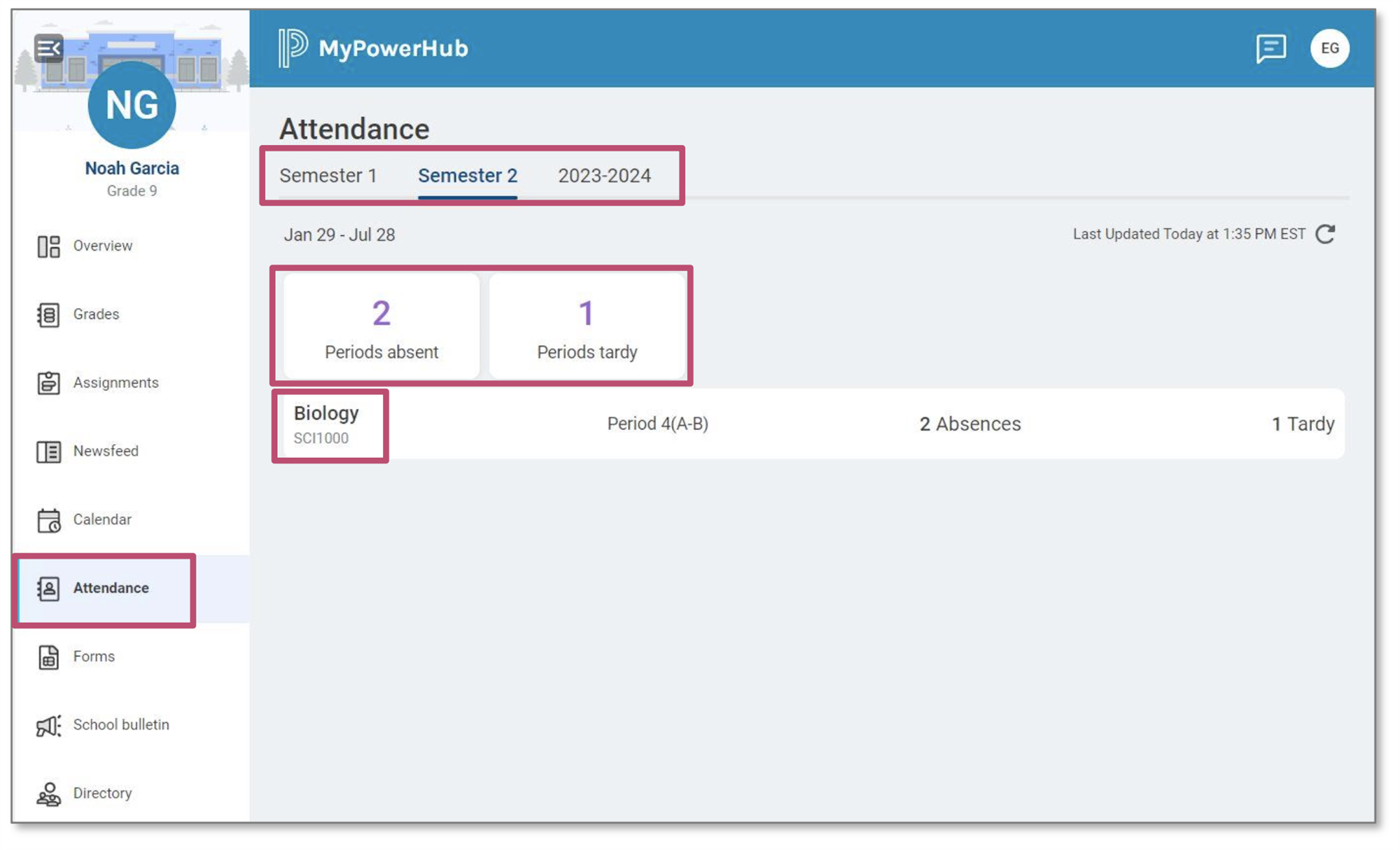Open the Forms menu label
This screenshot has height=850, width=1400.
tap(94, 656)
